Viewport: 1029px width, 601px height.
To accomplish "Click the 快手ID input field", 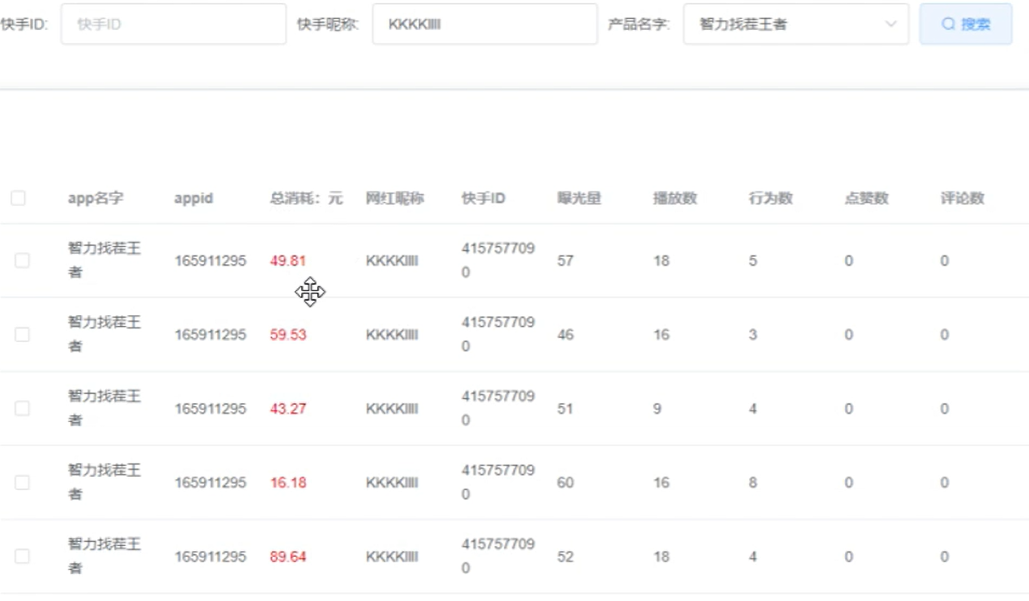I will [x=173, y=24].
